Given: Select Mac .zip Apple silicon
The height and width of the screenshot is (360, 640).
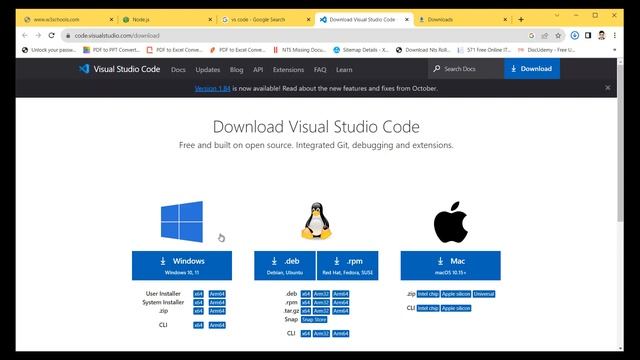Looking at the screenshot, I should click(456, 294).
